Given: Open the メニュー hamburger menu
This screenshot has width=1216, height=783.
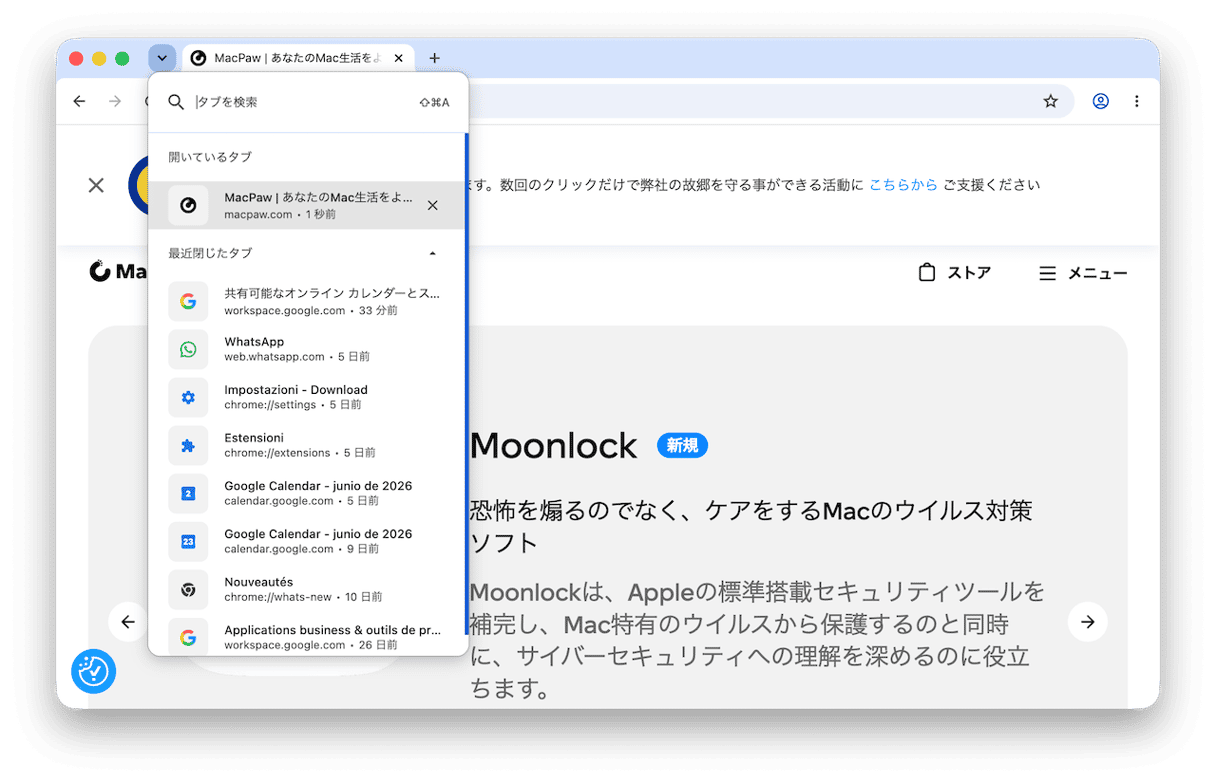Looking at the screenshot, I should [1083, 273].
